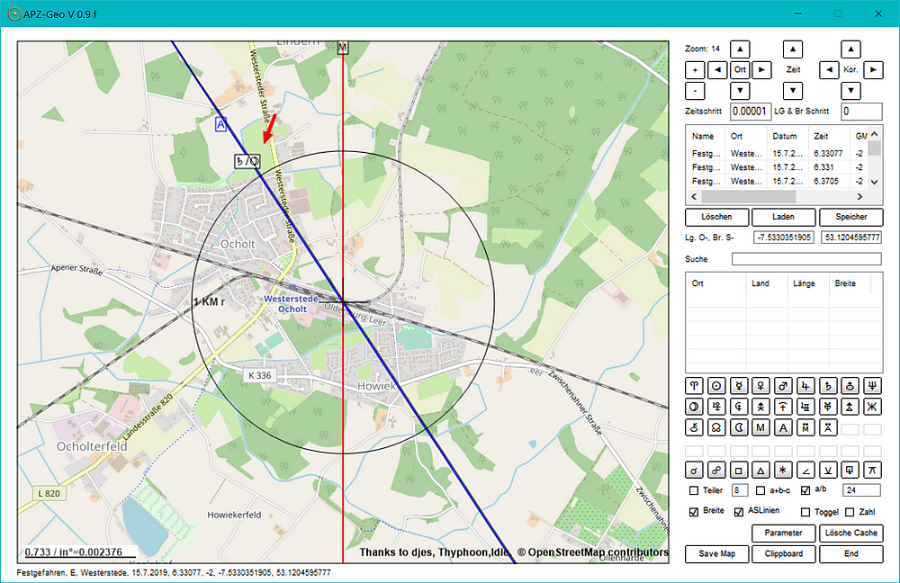Choose the conjunction aspect symbol
Image resolution: width=900 pixels, height=583 pixels.
[694, 471]
